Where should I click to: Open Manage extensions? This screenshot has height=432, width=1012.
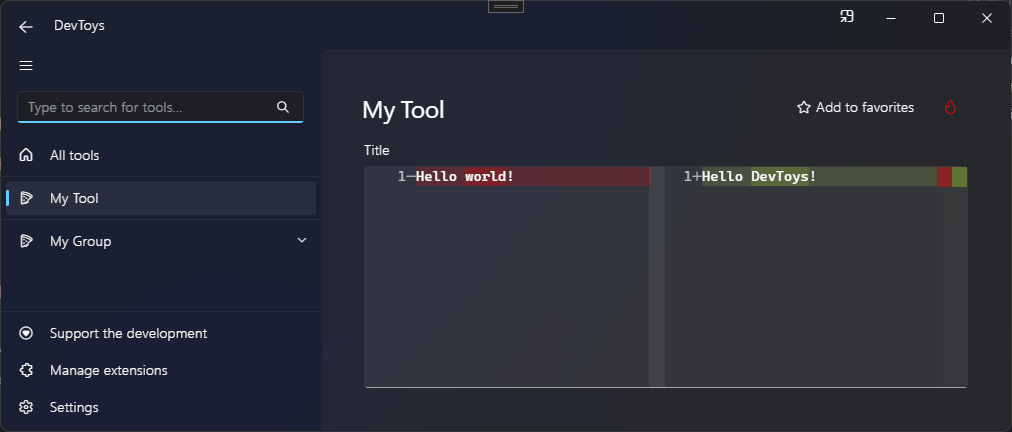click(x=161, y=370)
